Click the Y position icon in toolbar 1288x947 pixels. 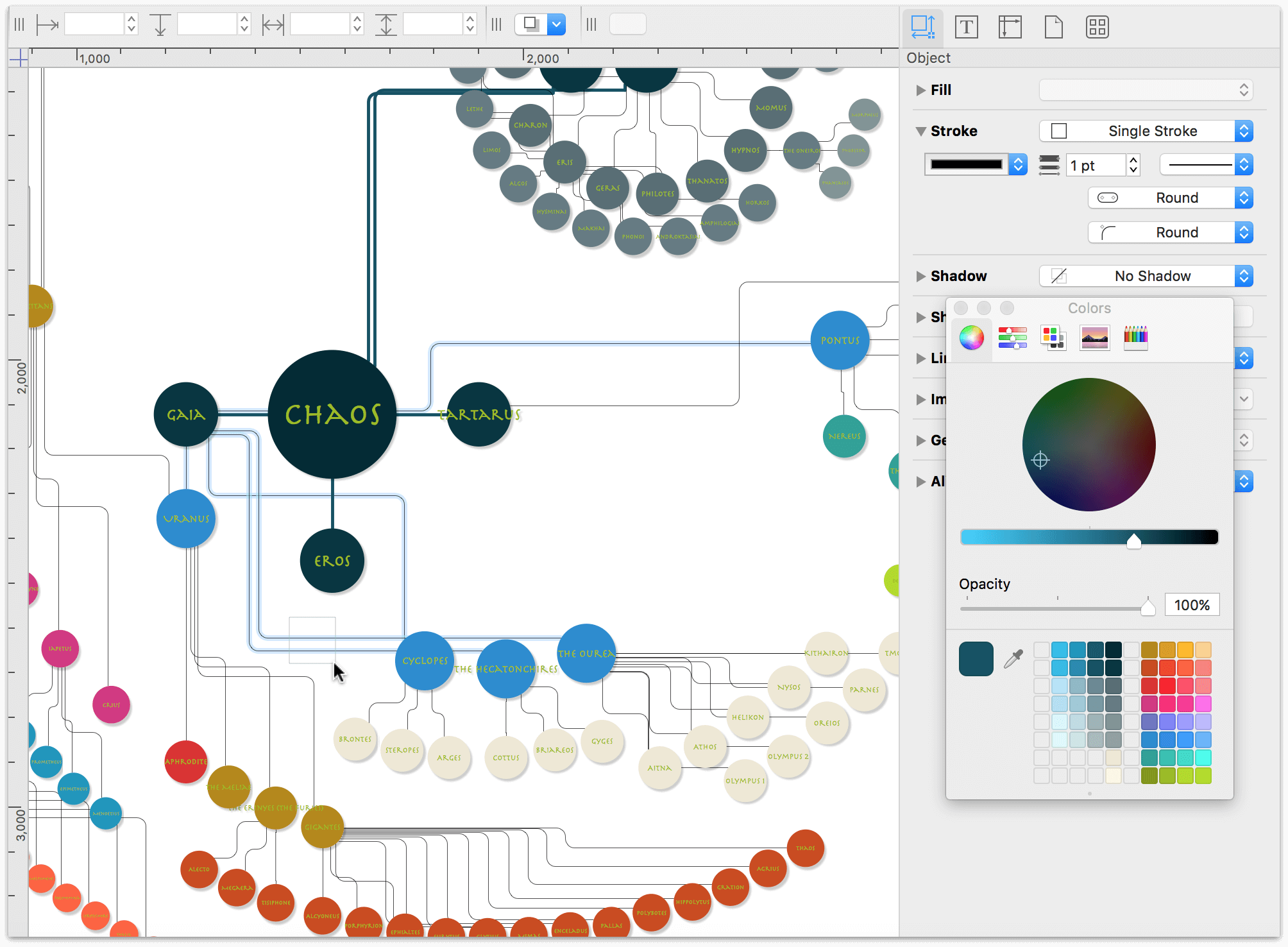pos(160,25)
